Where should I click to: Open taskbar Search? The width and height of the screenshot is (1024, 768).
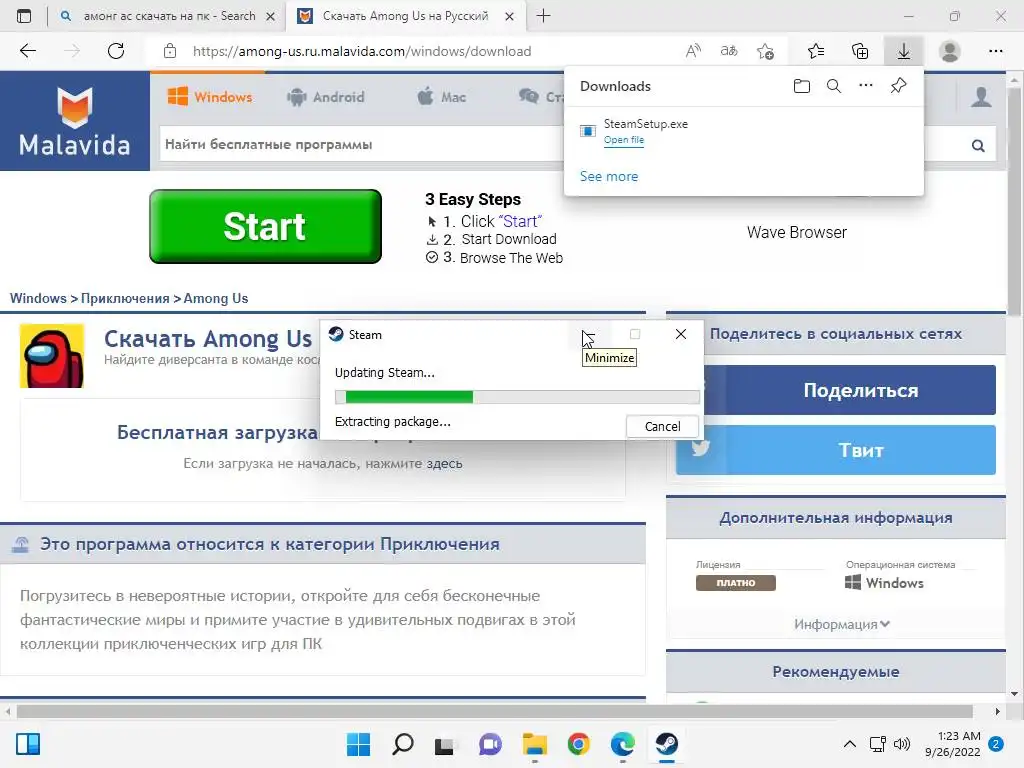pyautogui.click(x=402, y=744)
